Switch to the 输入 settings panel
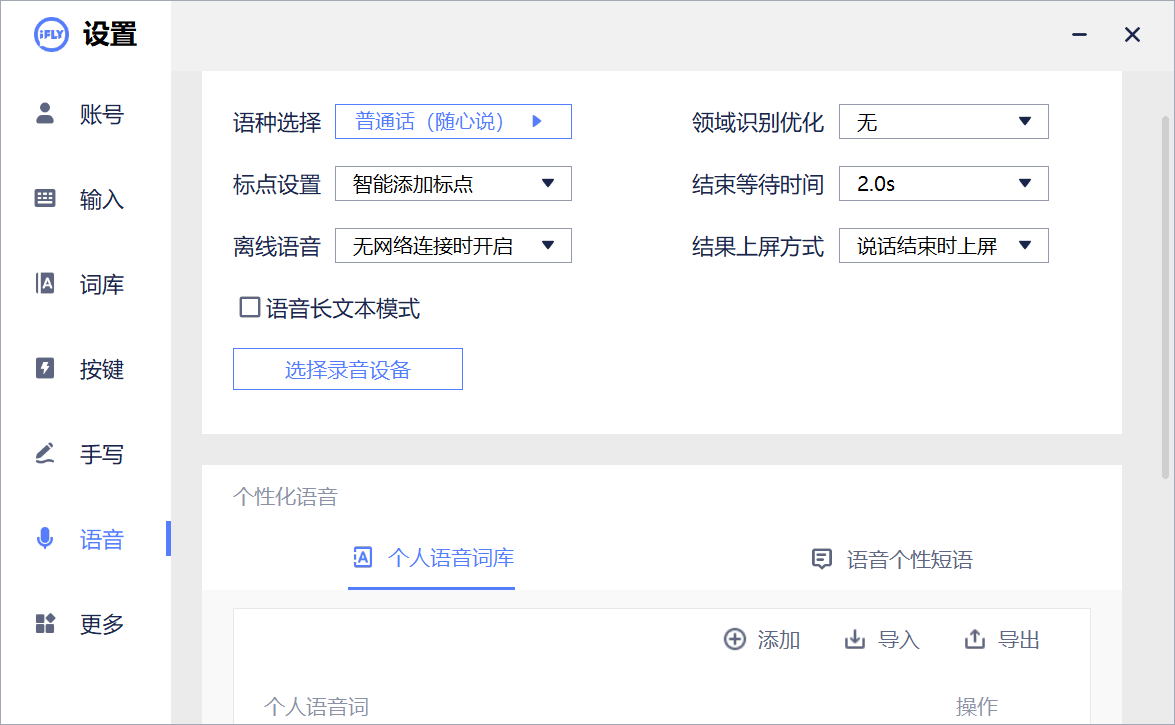The image size is (1175, 725). (x=85, y=199)
